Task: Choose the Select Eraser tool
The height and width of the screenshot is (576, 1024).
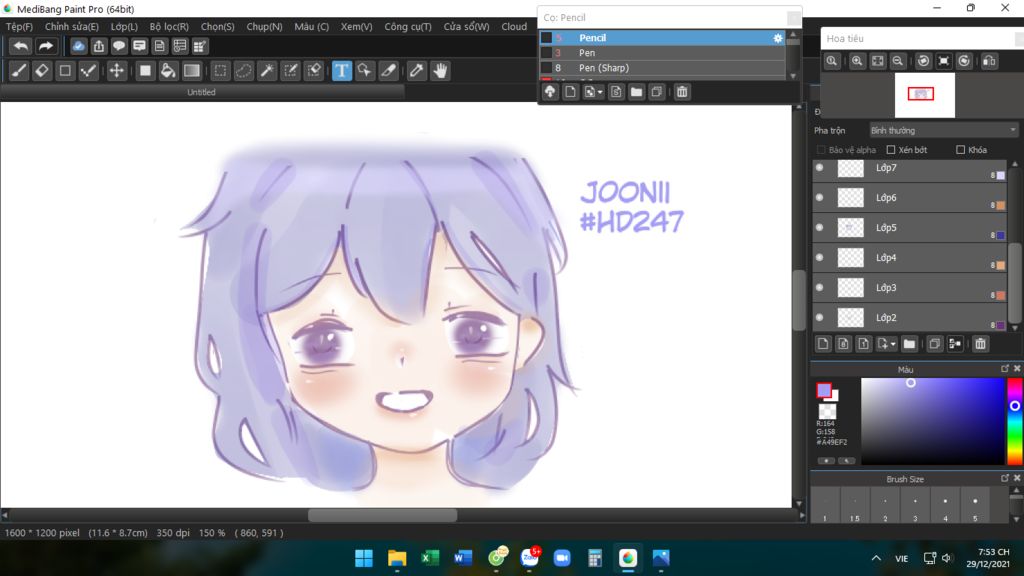Action: click(314, 71)
